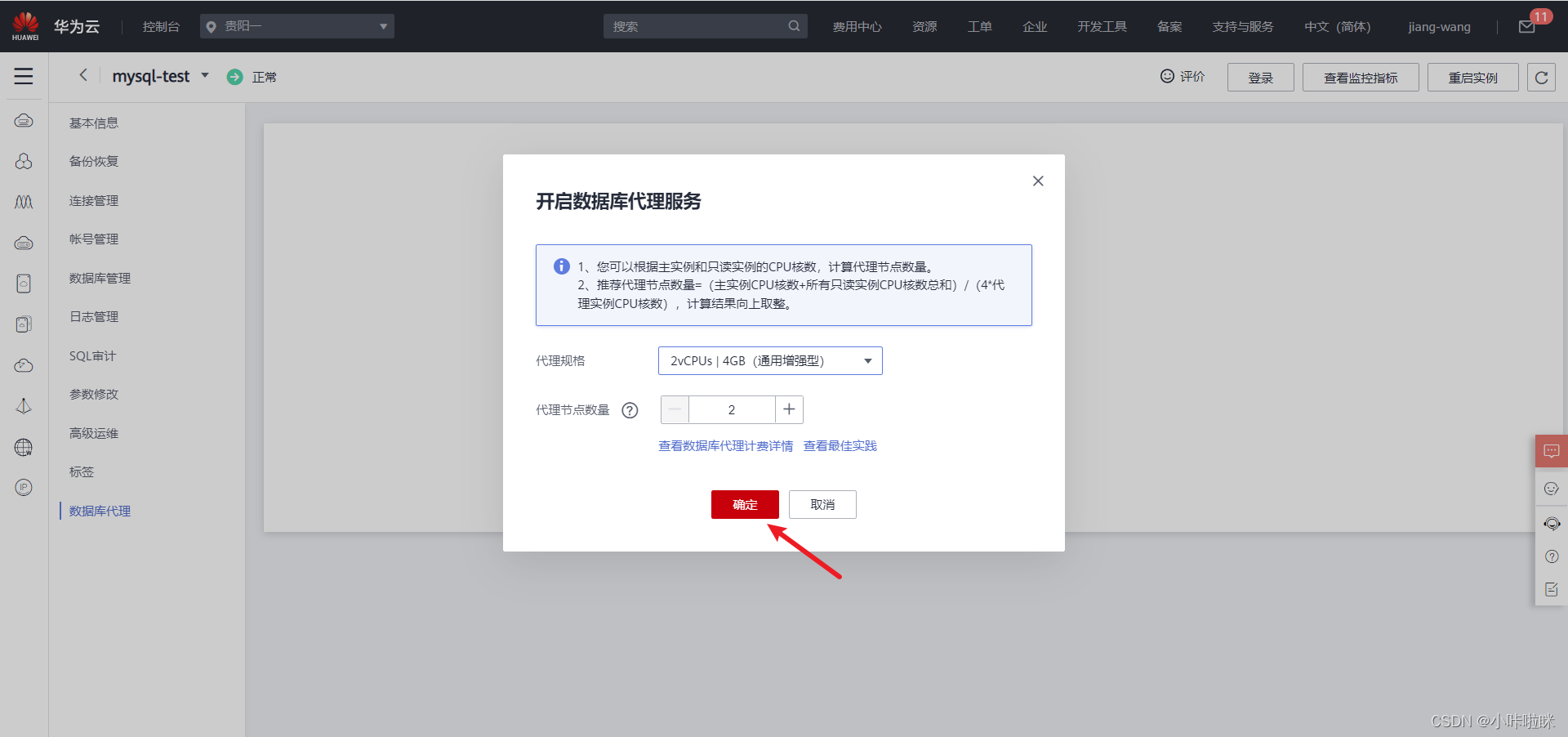Click the edit note icon on right panel
The height and width of the screenshot is (737, 1568).
tap(1552, 589)
